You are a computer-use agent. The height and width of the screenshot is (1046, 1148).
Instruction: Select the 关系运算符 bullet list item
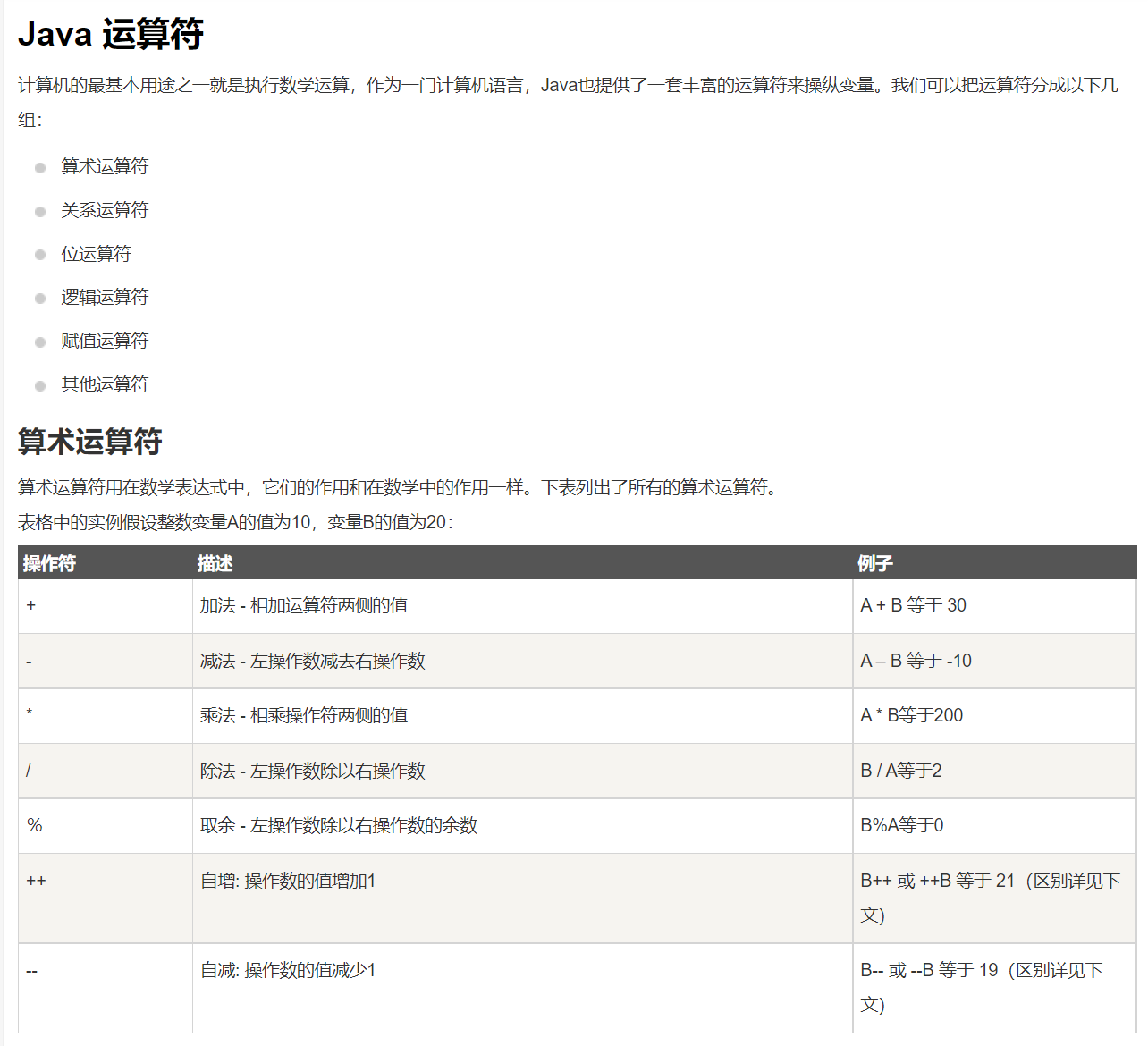pos(105,210)
